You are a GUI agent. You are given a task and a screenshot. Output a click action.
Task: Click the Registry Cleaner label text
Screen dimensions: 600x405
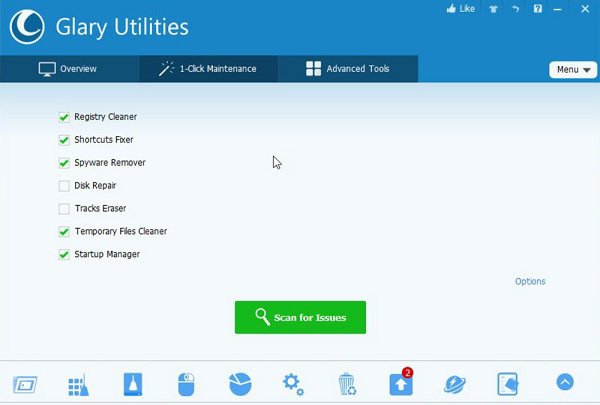coord(105,117)
